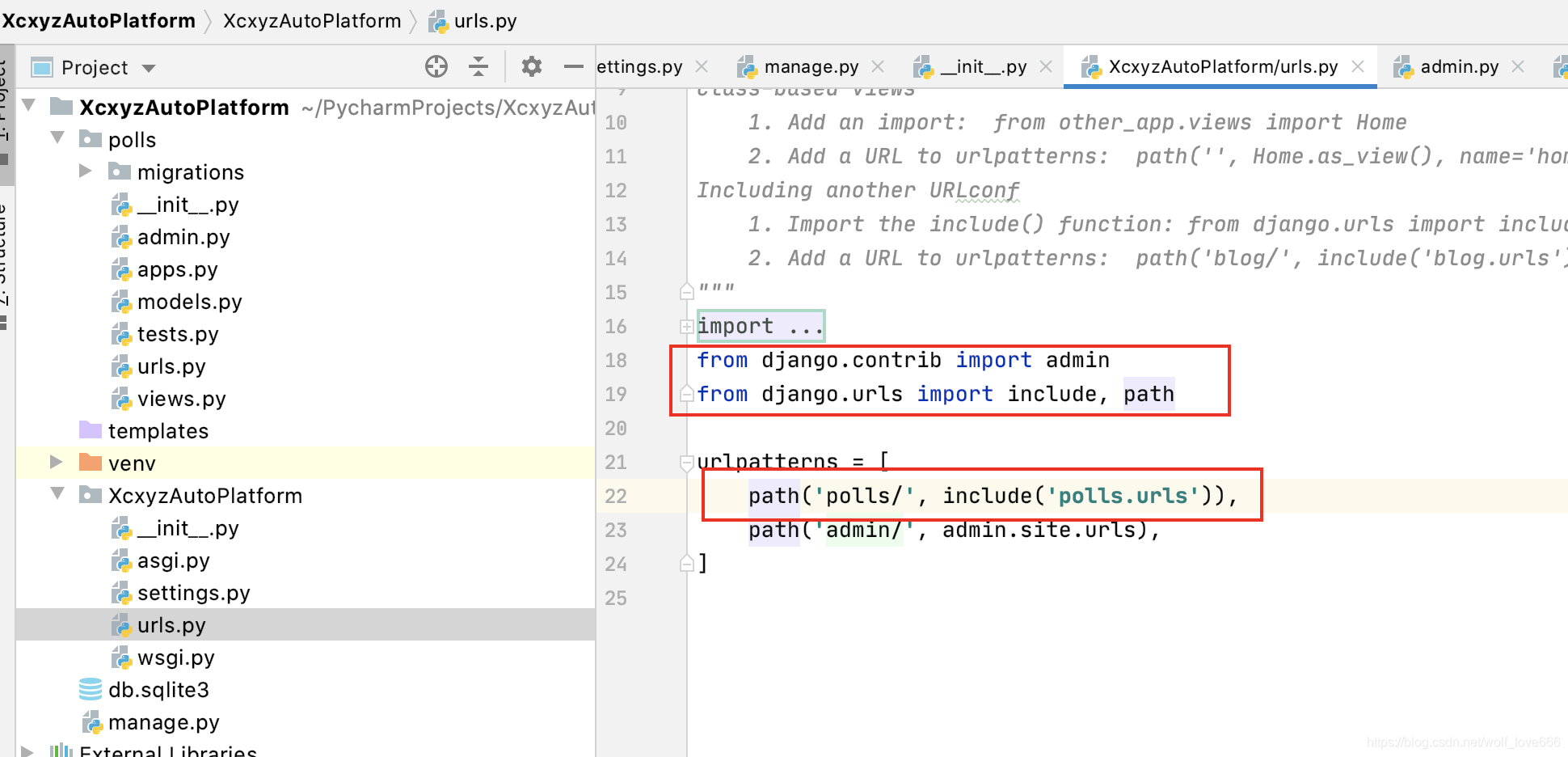Expand the venv folder
The image size is (1568, 757).
56,462
